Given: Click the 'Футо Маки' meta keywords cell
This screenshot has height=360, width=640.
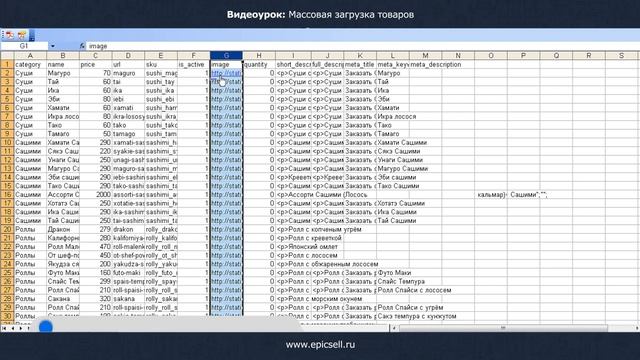Looking at the screenshot, I should pos(394,273).
